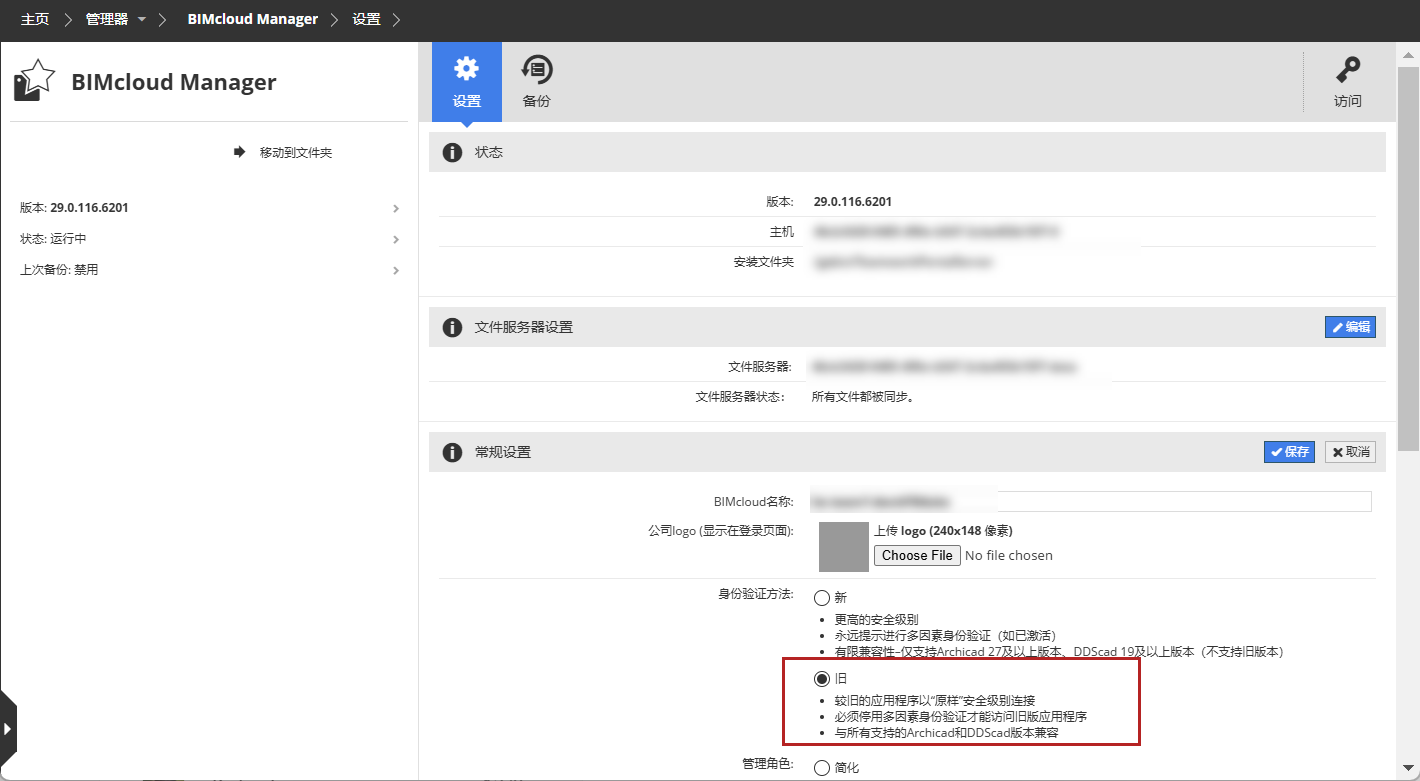1420x781 pixels.
Task: Click the 编辑 button for file server settings
Action: click(x=1350, y=327)
